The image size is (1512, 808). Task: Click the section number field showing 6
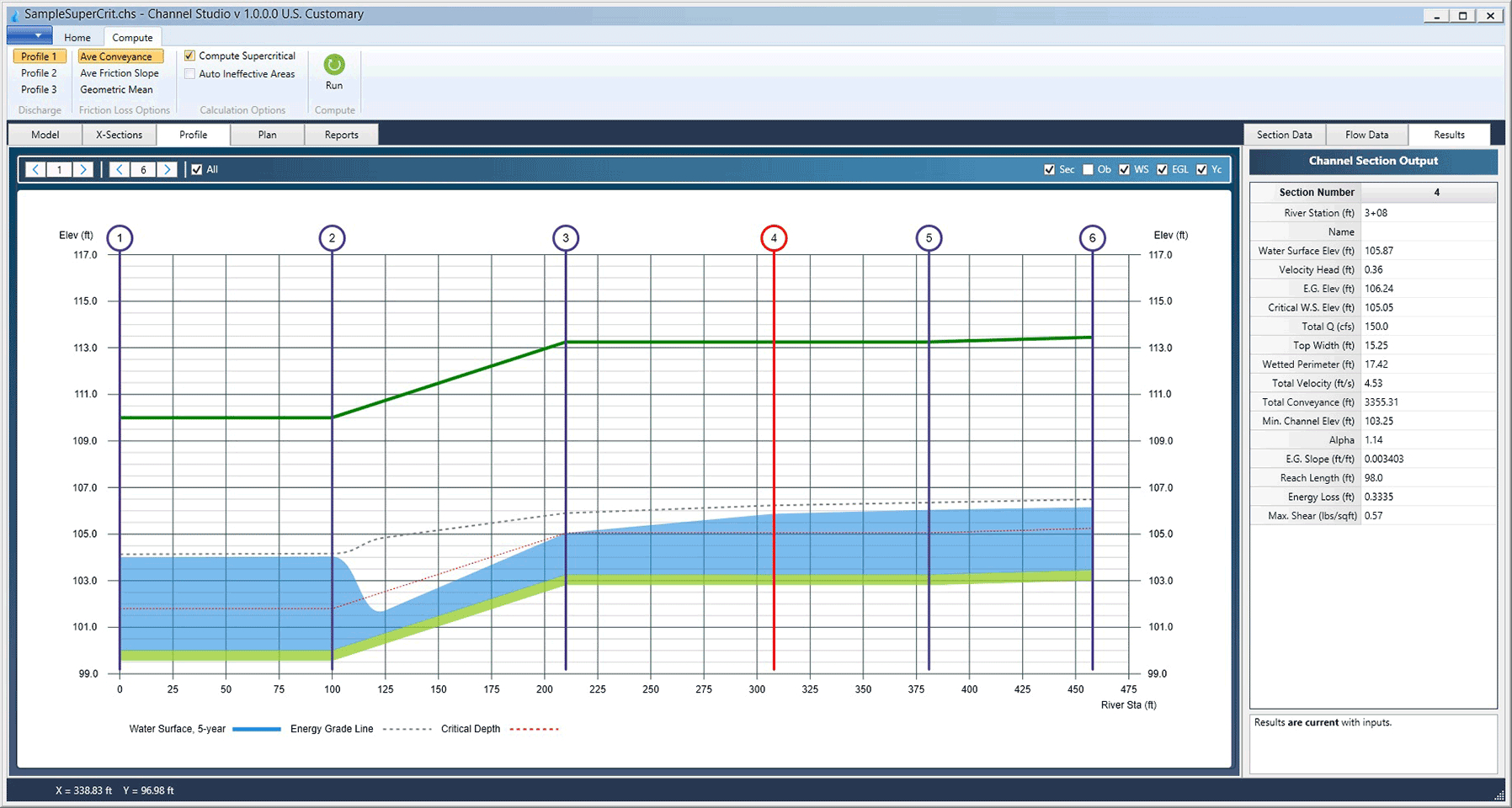(143, 169)
